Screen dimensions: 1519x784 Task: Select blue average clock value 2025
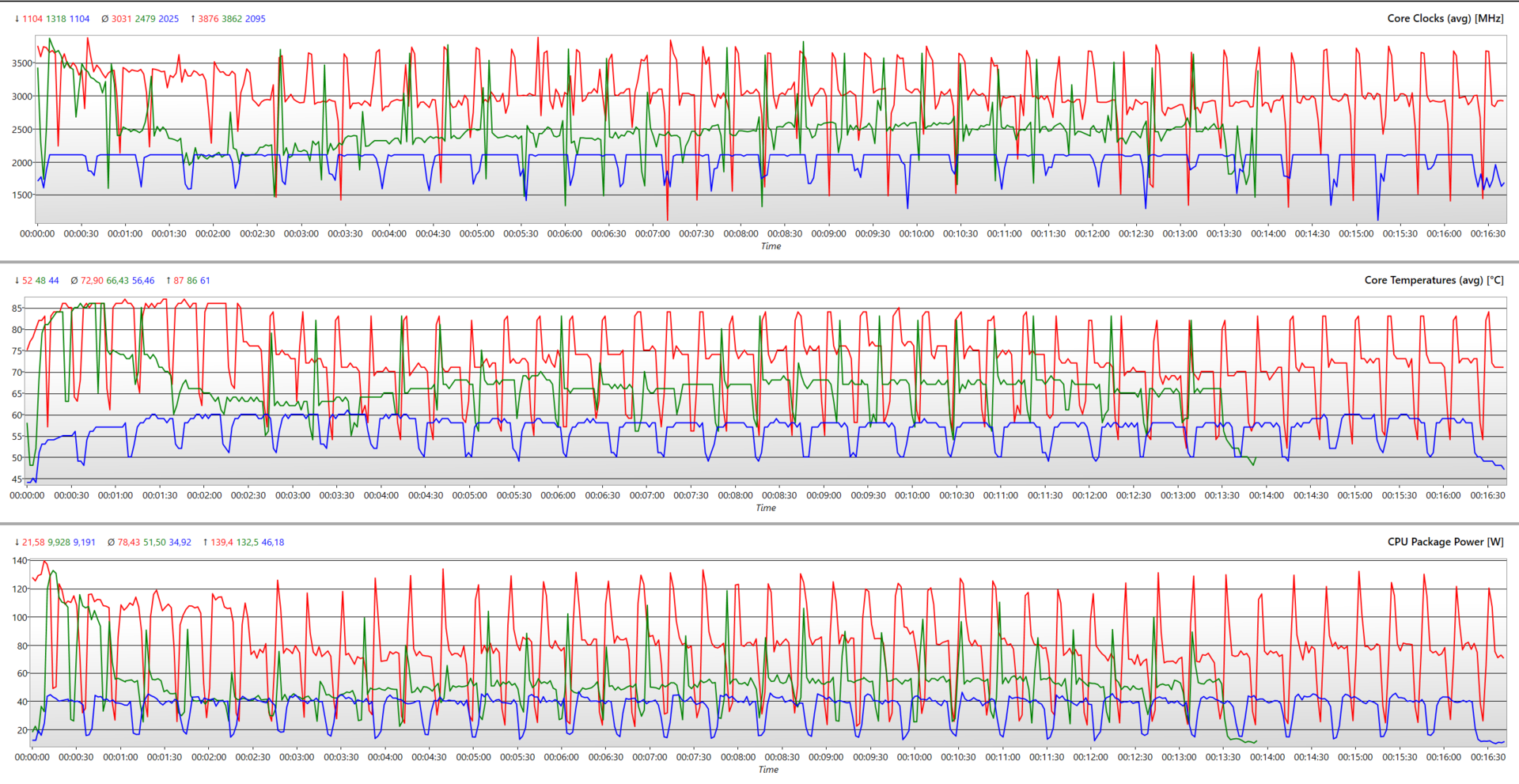(169, 19)
